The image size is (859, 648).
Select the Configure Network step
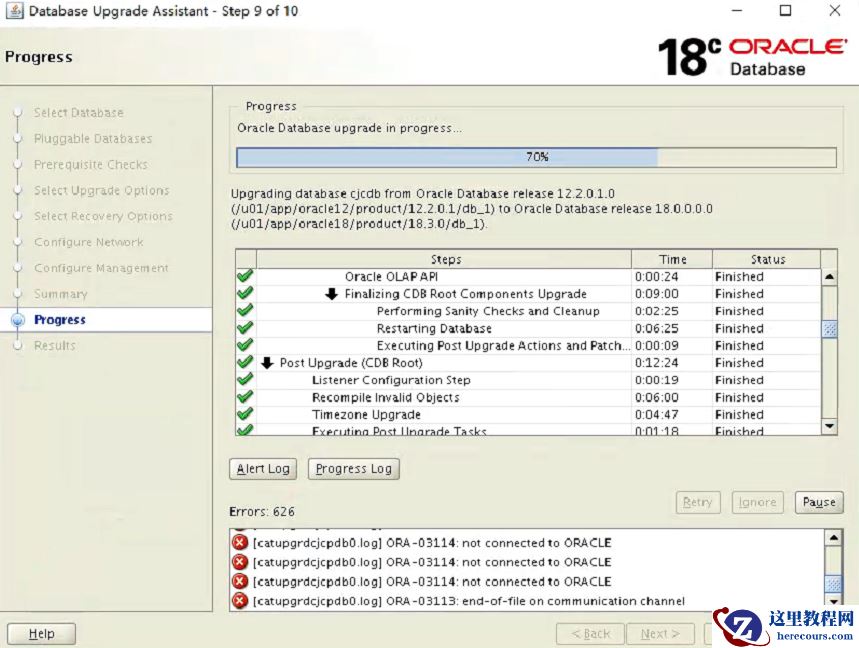click(89, 242)
